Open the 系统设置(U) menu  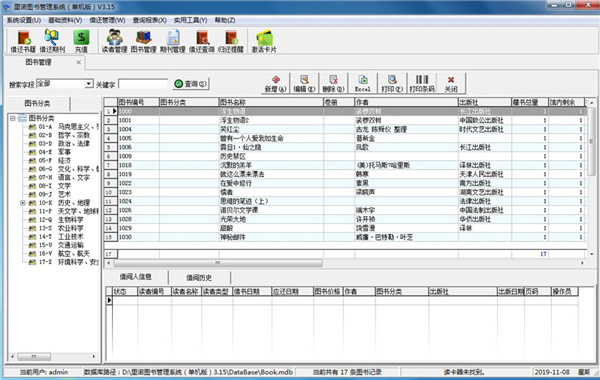(x=24, y=20)
